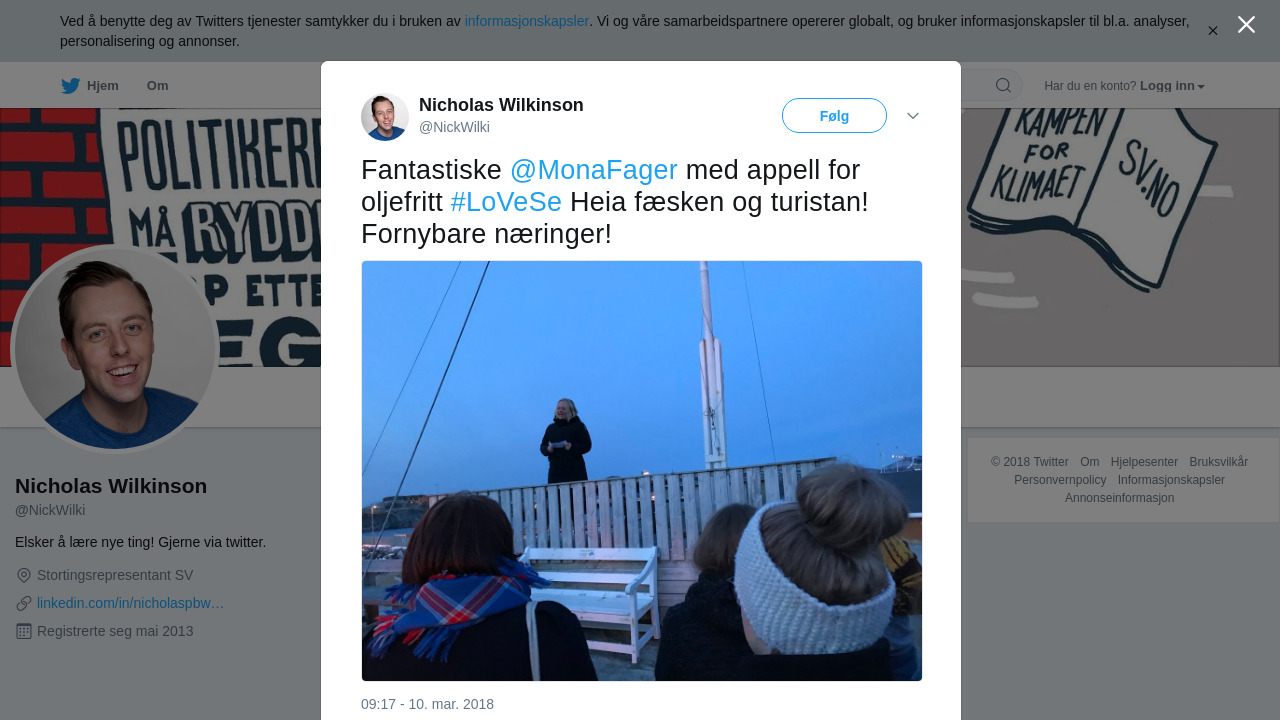This screenshot has height=720, width=1280.
Task: Open the tweet photo
Action: [642, 471]
